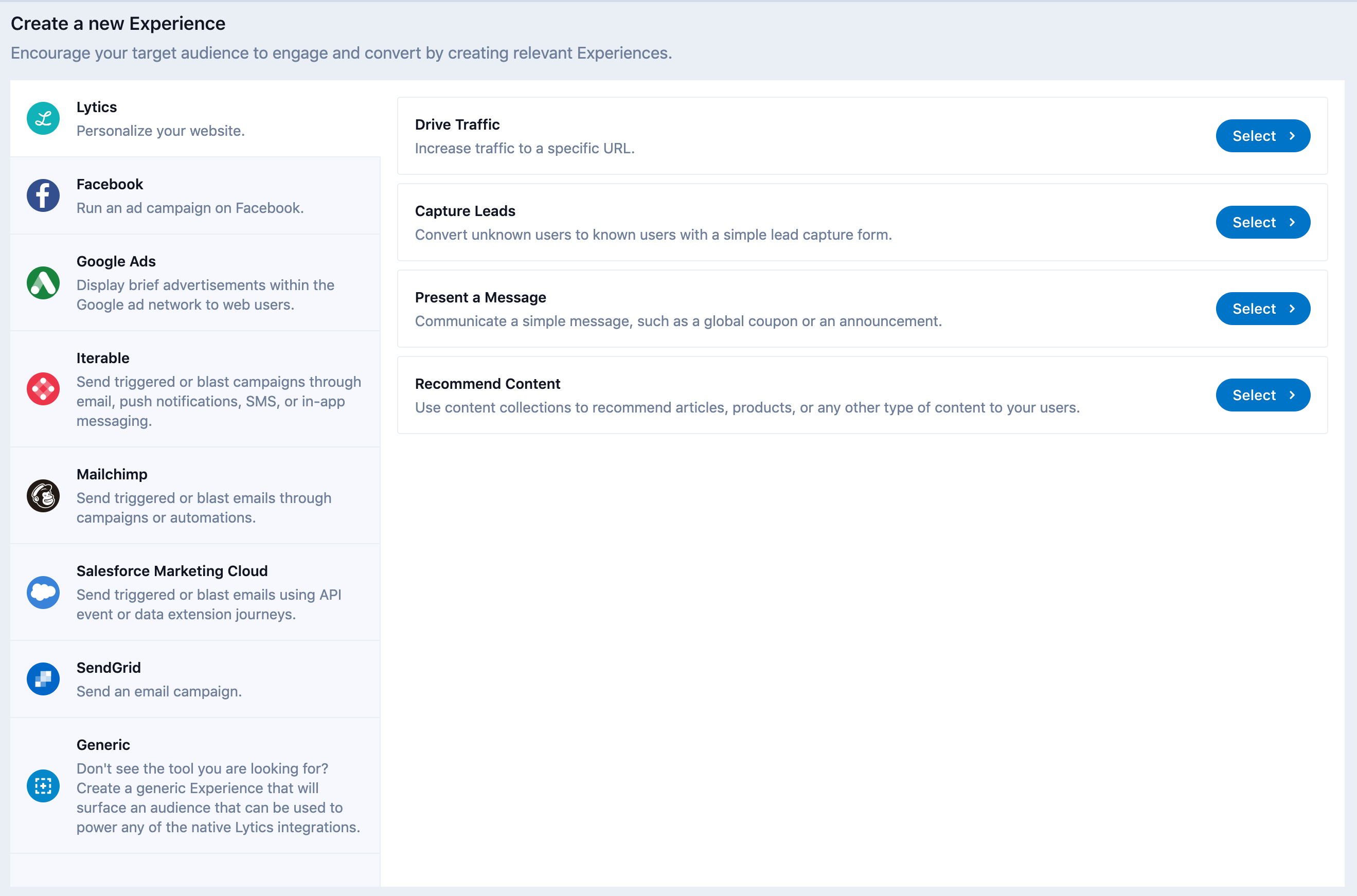Click the Drive Traffic card title
Screen dimensions: 1357x896
(456, 124)
